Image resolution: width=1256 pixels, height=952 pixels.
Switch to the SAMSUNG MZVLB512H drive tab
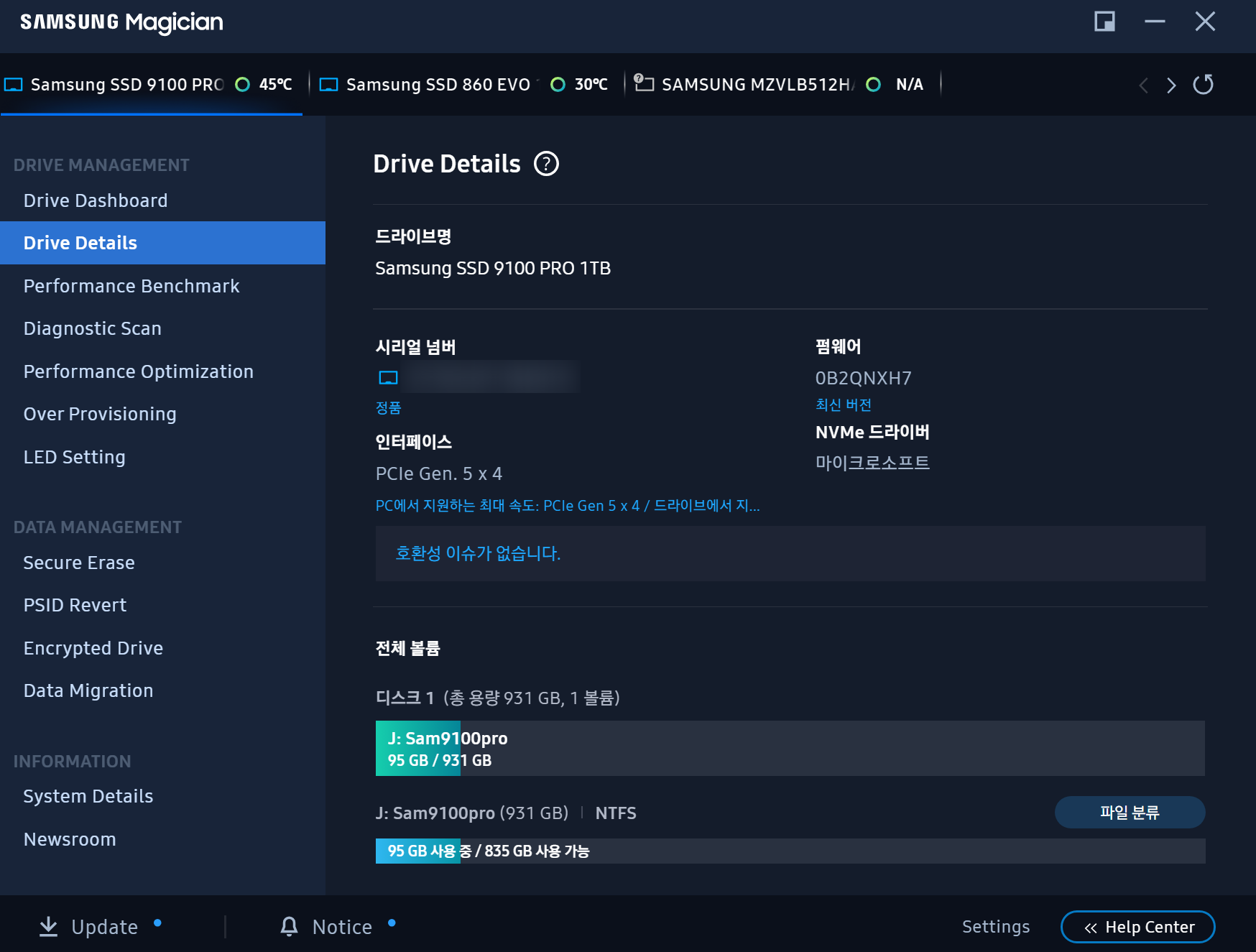pyautogui.click(x=782, y=85)
